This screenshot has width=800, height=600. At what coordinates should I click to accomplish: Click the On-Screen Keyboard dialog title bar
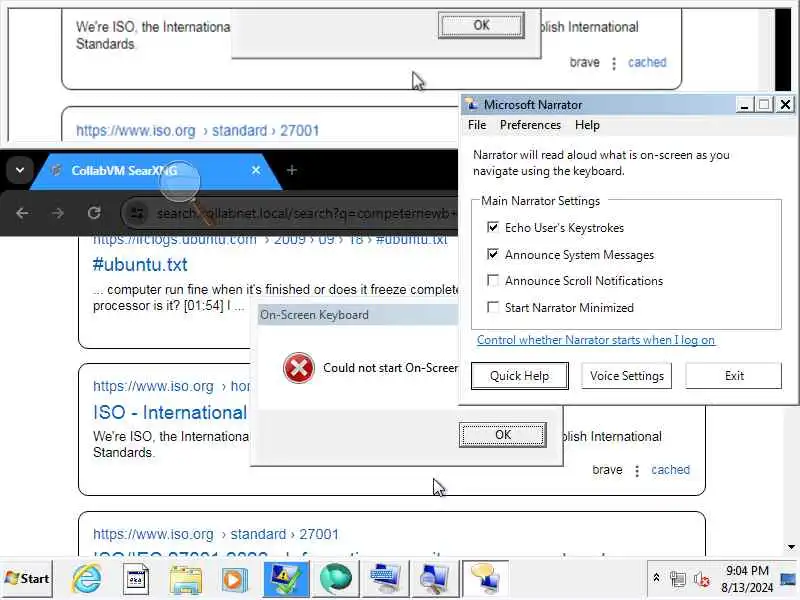[357, 315]
